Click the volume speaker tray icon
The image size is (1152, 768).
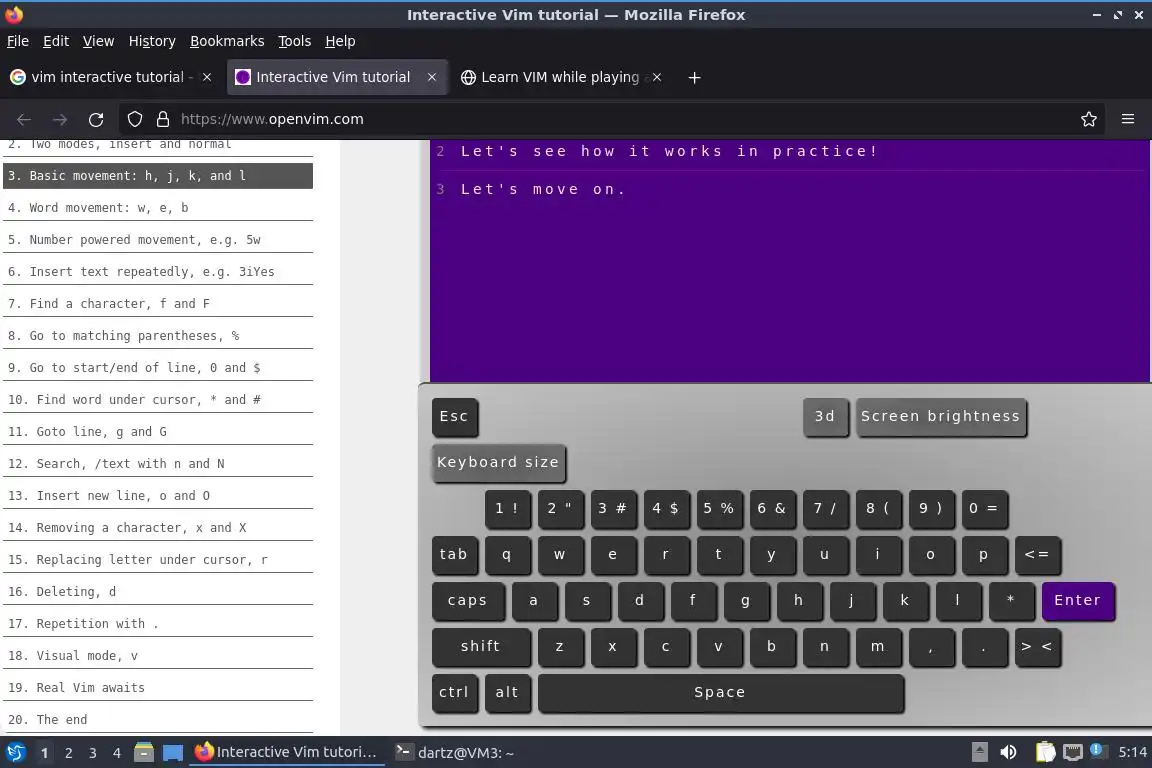point(1008,752)
